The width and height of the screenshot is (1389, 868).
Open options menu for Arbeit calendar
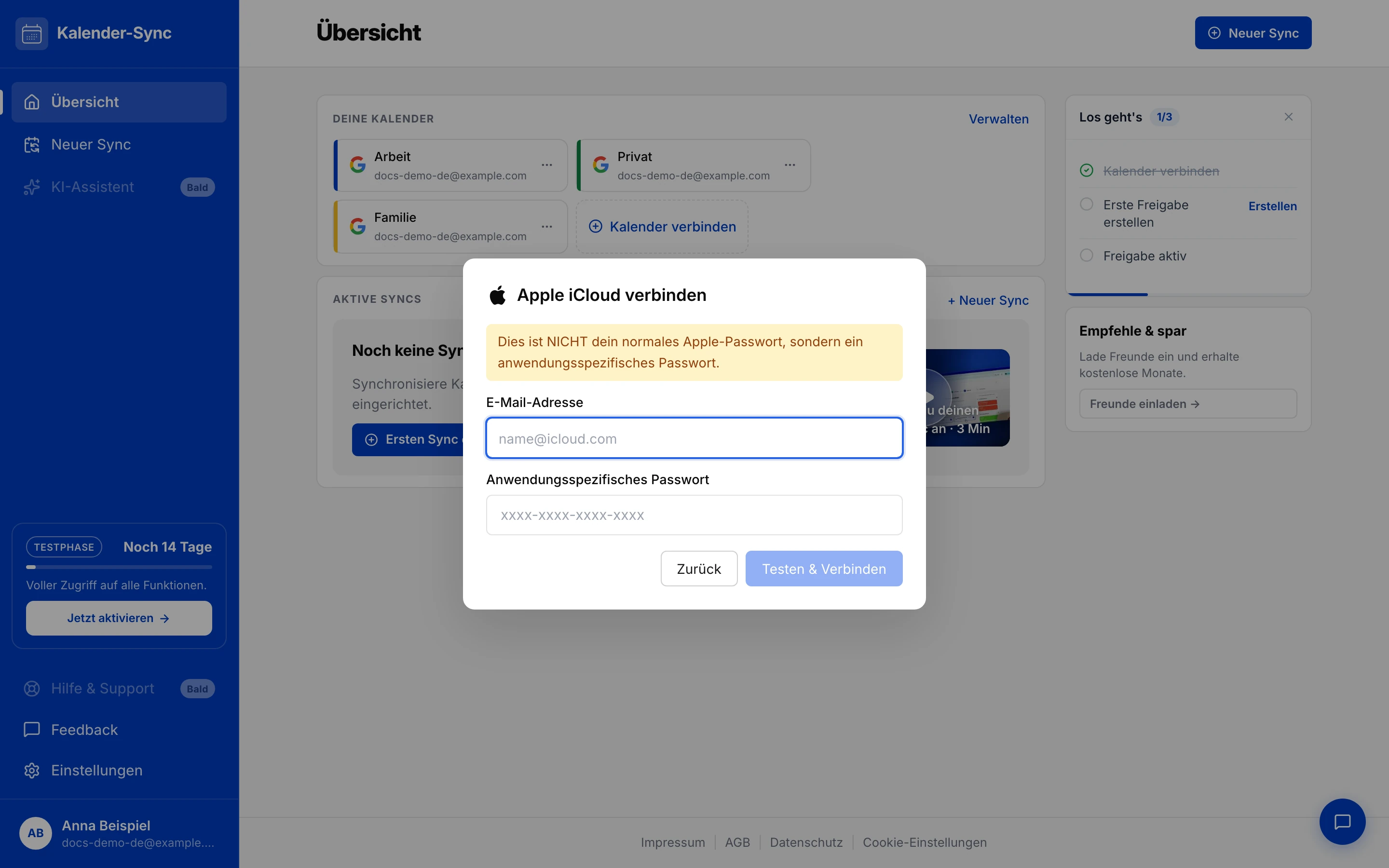click(x=547, y=165)
